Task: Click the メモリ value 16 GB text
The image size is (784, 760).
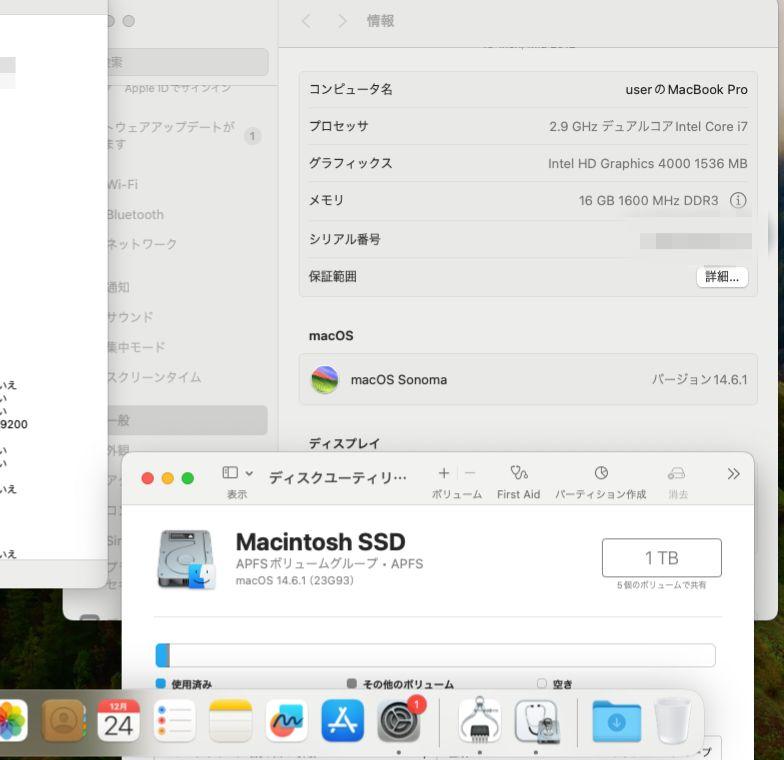Action: pyautogui.click(x=648, y=200)
